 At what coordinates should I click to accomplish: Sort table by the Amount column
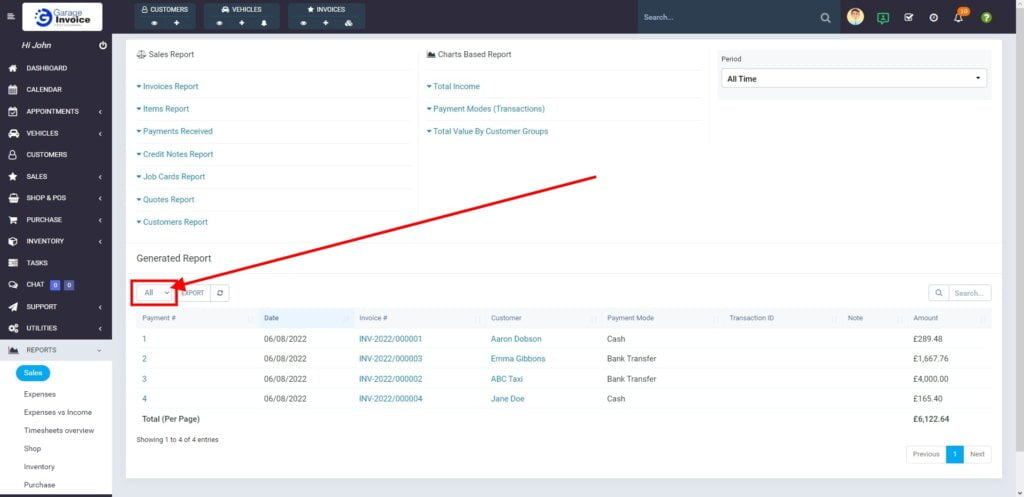pyautogui.click(x=950, y=318)
